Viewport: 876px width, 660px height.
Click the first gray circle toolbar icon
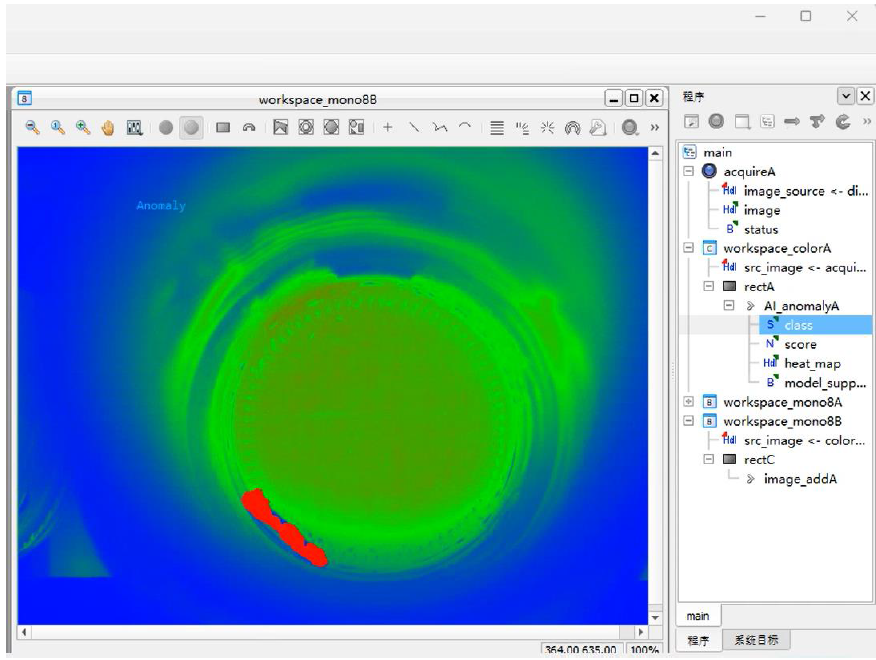166,127
